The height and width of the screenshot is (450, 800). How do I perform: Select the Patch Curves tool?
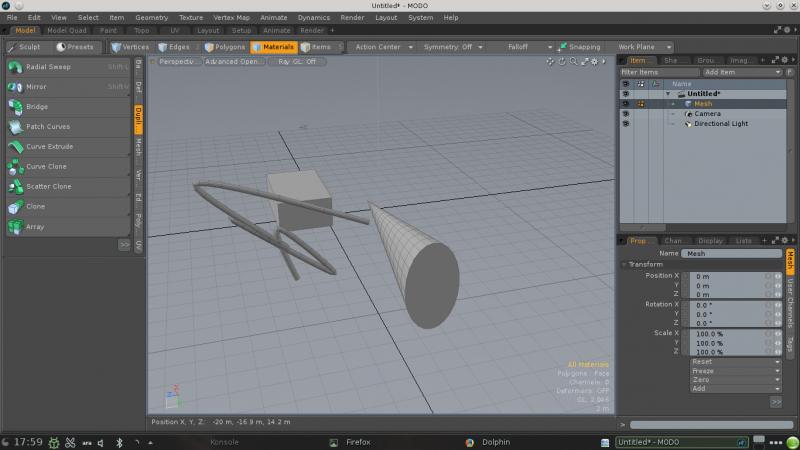(x=68, y=127)
